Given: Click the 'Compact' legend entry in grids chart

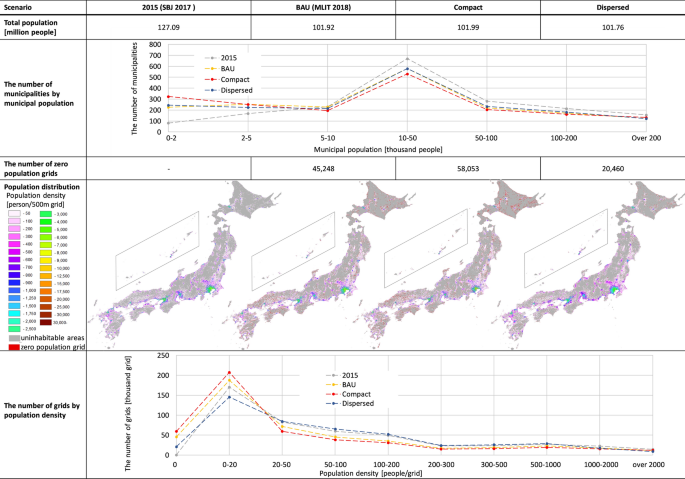Looking at the screenshot, I should pos(349,394).
